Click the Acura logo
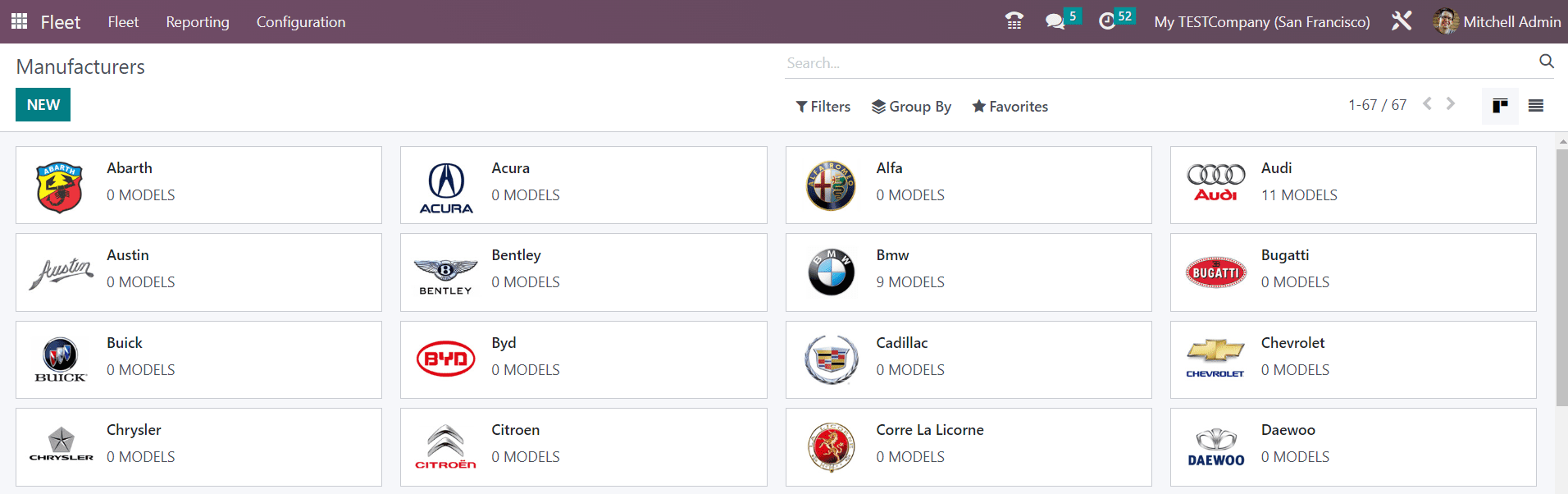This screenshot has height=494, width=1568. click(446, 188)
